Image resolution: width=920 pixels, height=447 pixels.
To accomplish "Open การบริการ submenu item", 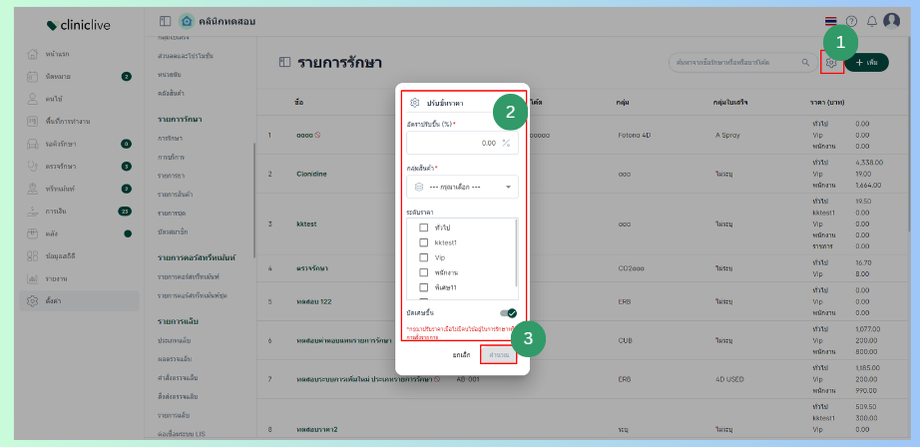I will [x=171, y=157].
